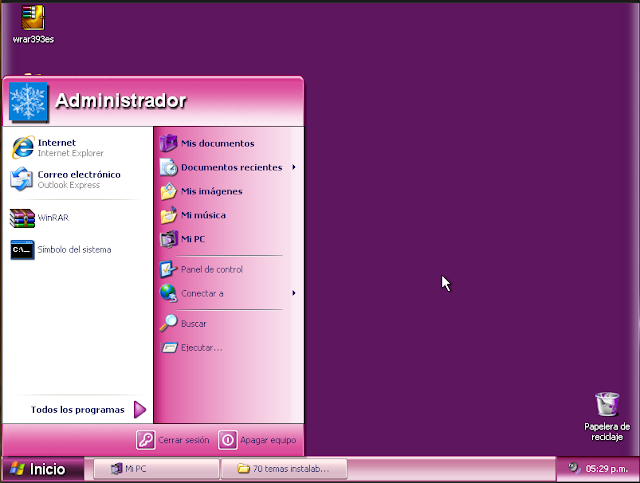Click the Conectar a globe icon
Screen dimensions: 640x483
click(x=168, y=293)
